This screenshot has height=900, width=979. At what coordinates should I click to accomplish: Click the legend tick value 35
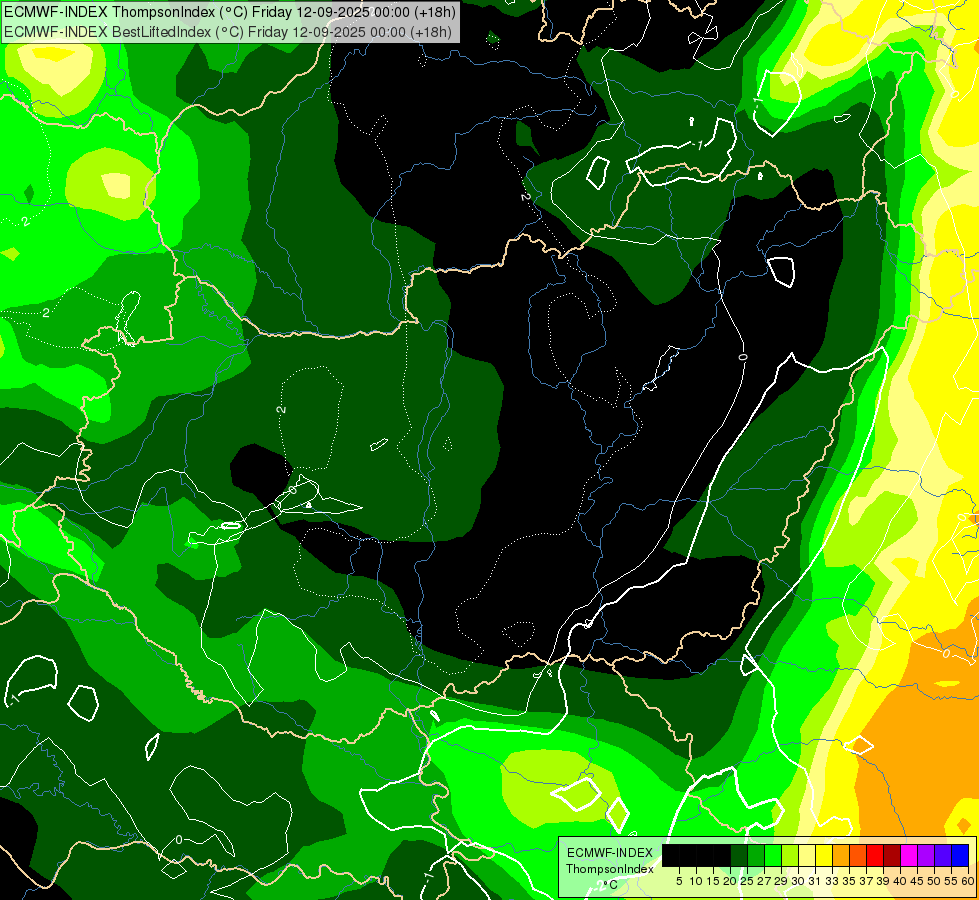[849, 881]
